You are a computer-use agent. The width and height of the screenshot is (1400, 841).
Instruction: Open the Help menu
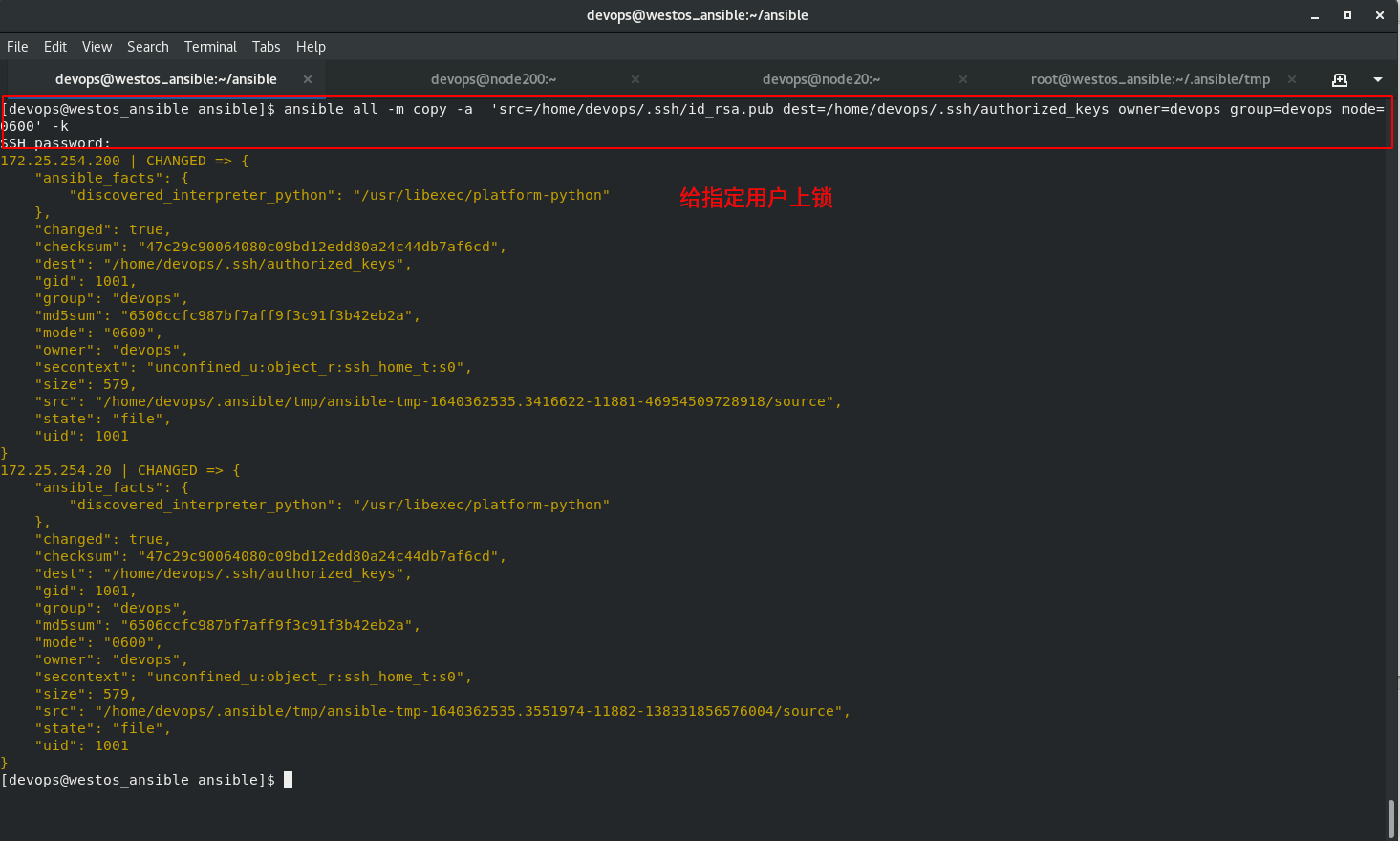[x=311, y=46]
